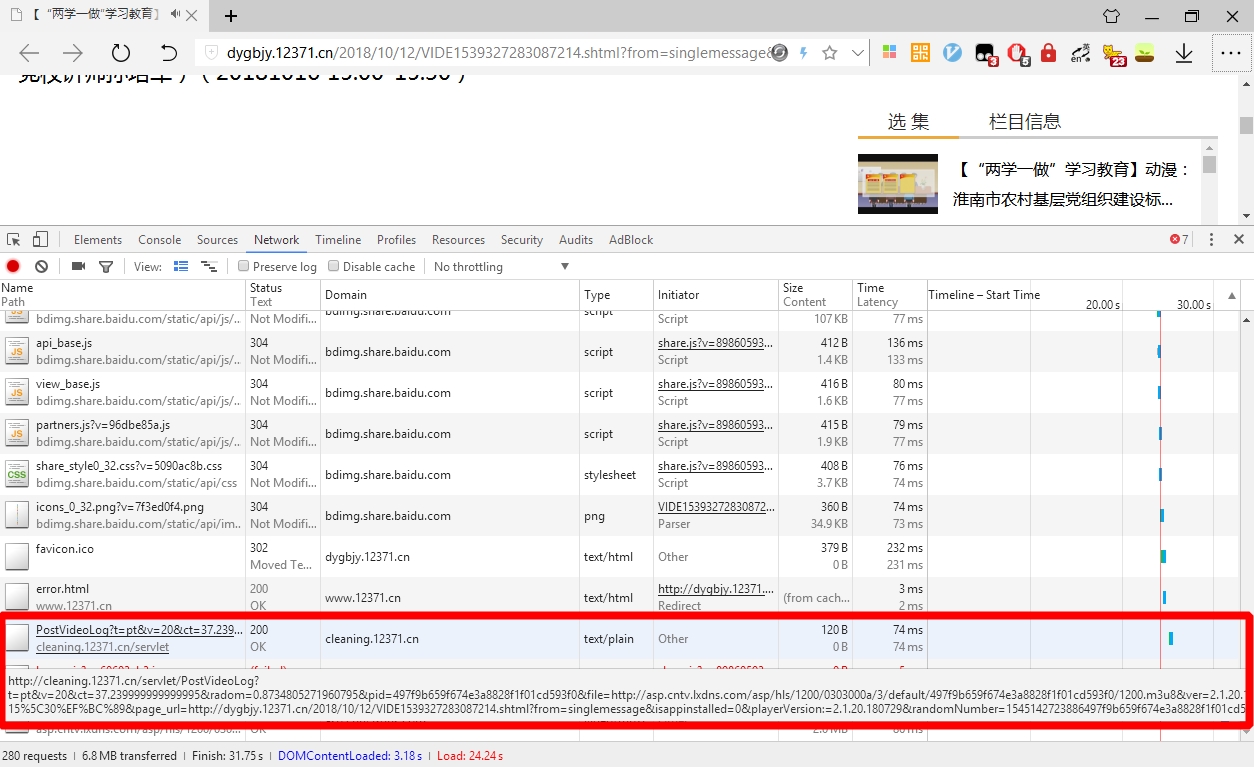Sort by Size column header

click(x=815, y=295)
